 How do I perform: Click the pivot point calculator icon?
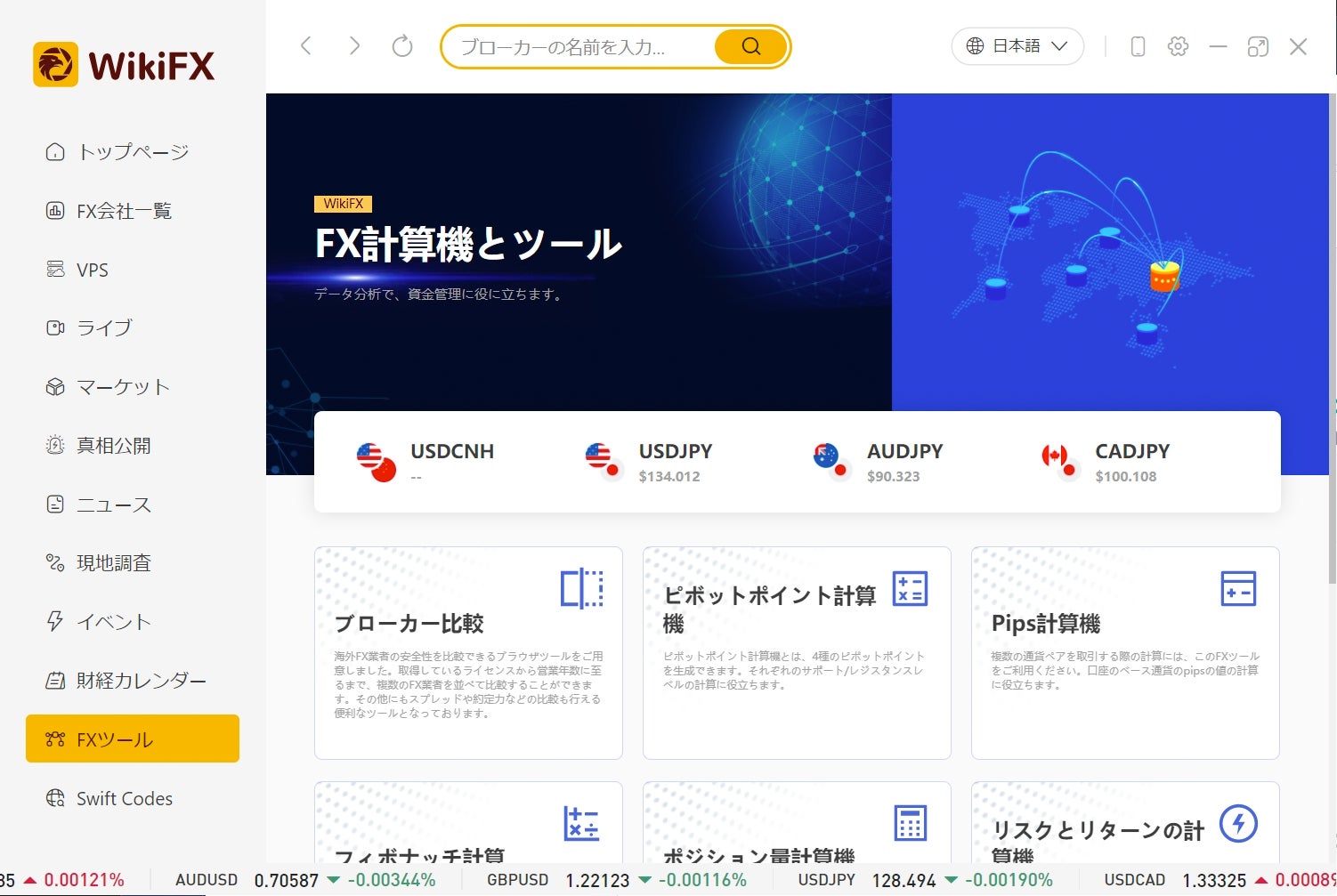pyautogui.click(x=910, y=588)
